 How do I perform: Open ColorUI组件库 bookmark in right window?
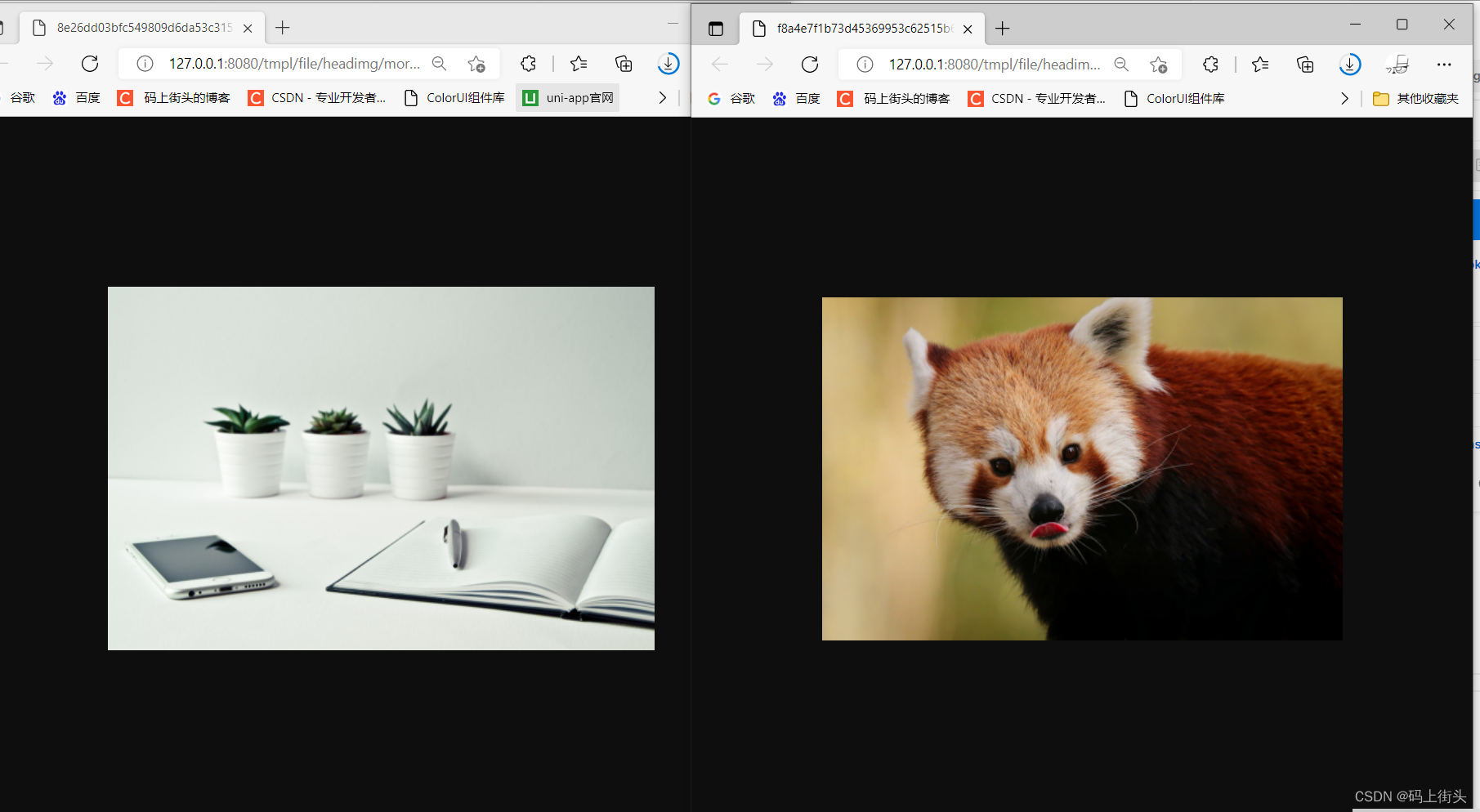(x=1175, y=99)
